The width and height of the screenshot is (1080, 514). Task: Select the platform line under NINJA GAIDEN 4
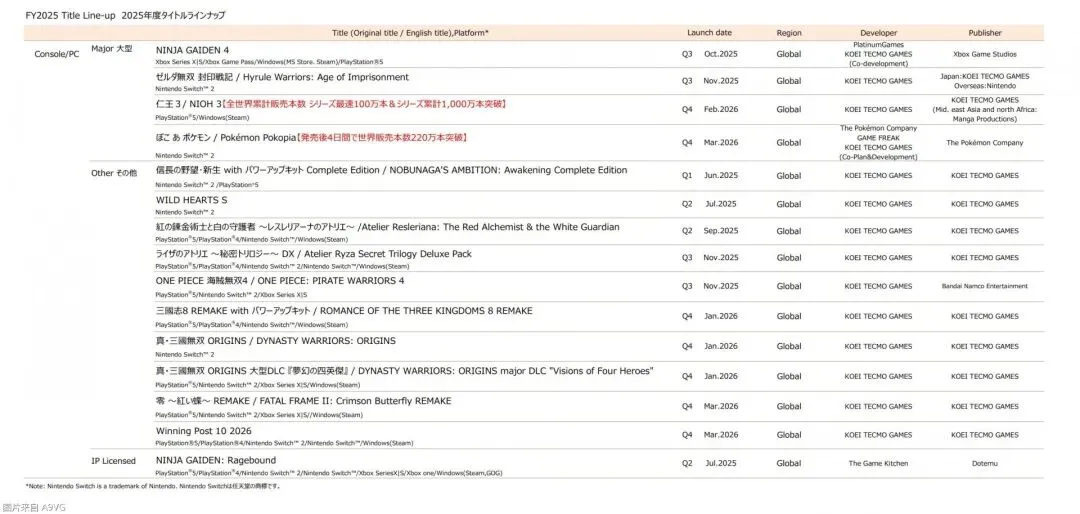(269, 62)
